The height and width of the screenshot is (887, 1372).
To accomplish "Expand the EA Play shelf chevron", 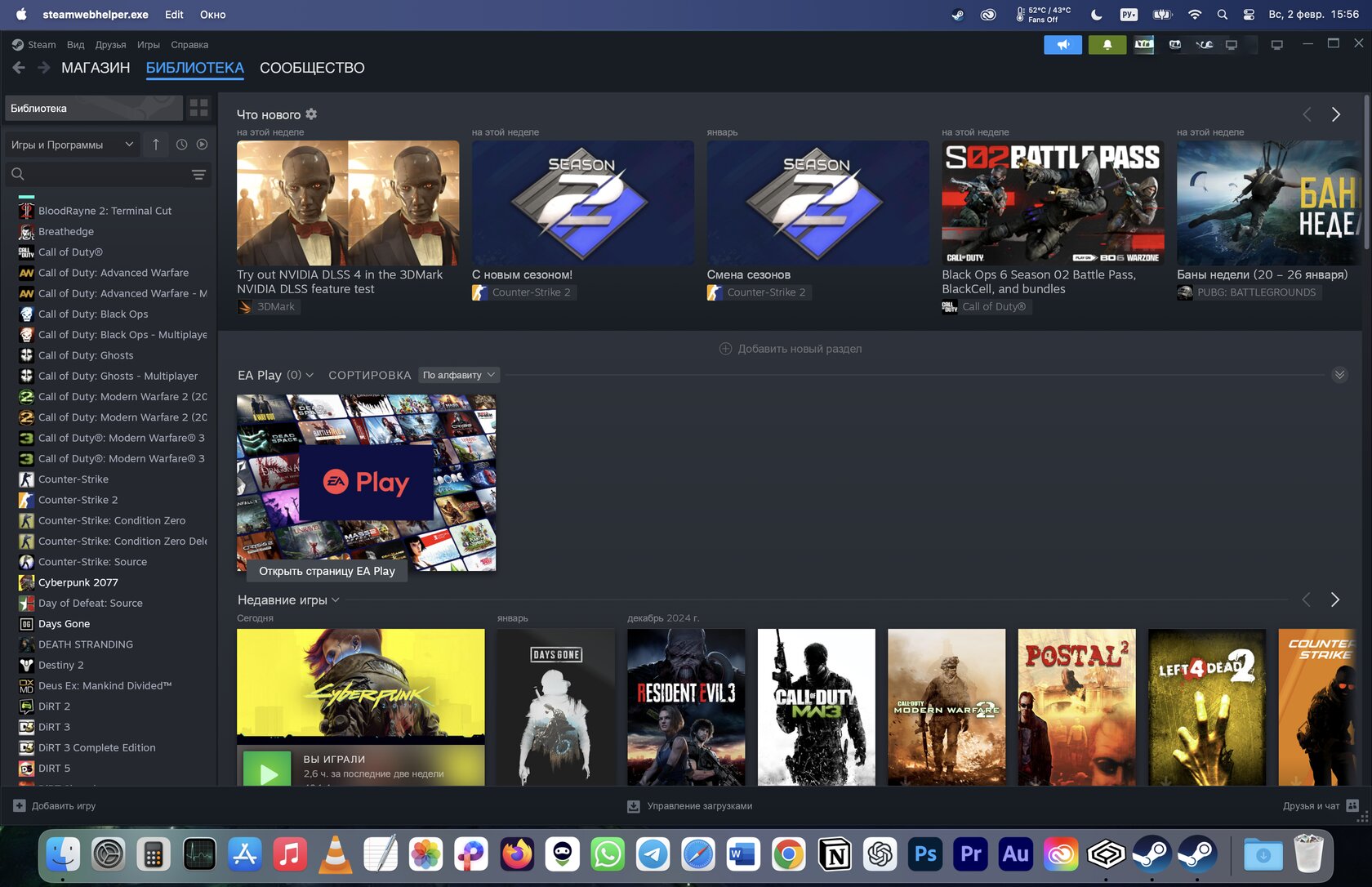I will [x=310, y=375].
